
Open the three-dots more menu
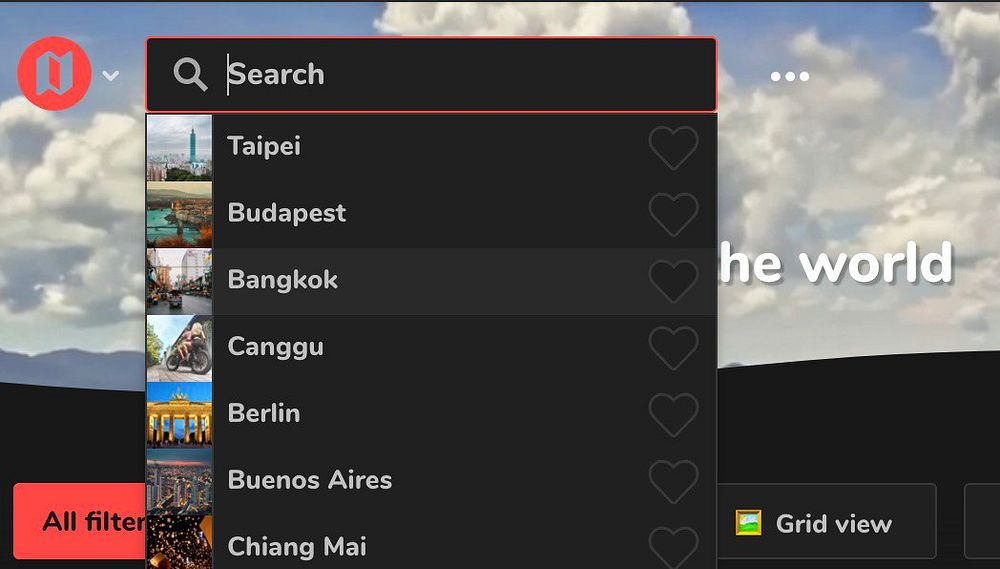pos(790,77)
